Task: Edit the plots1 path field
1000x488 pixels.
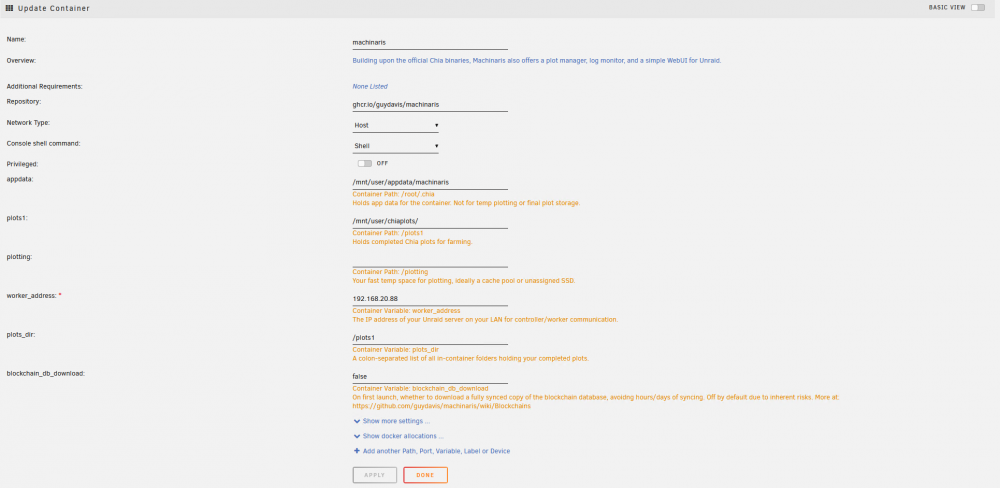Action: (430, 221)
